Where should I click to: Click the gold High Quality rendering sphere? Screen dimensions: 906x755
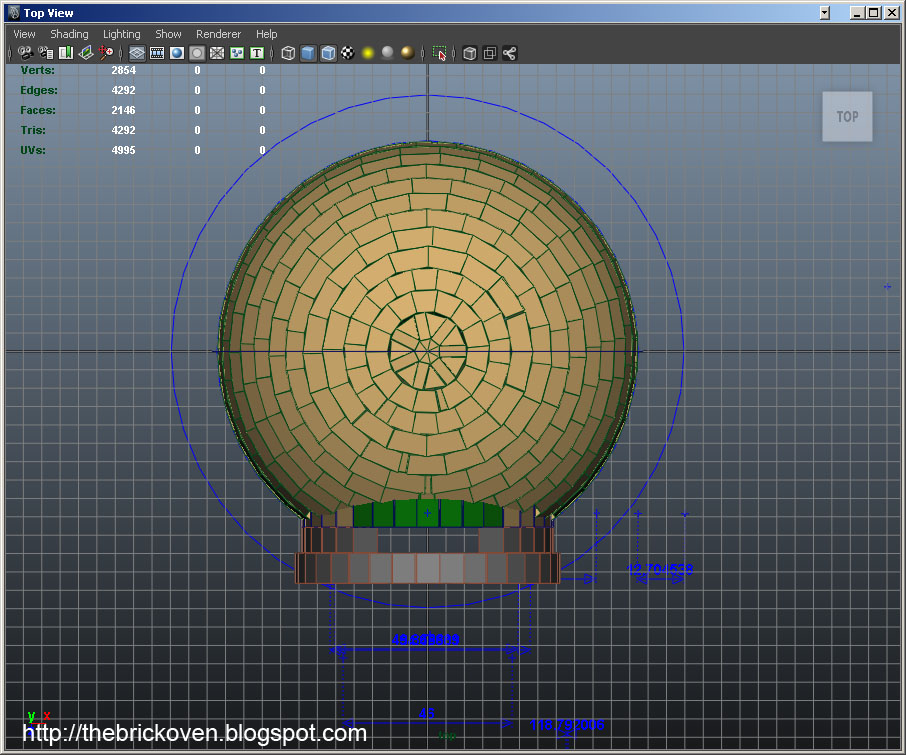[408, 53]
